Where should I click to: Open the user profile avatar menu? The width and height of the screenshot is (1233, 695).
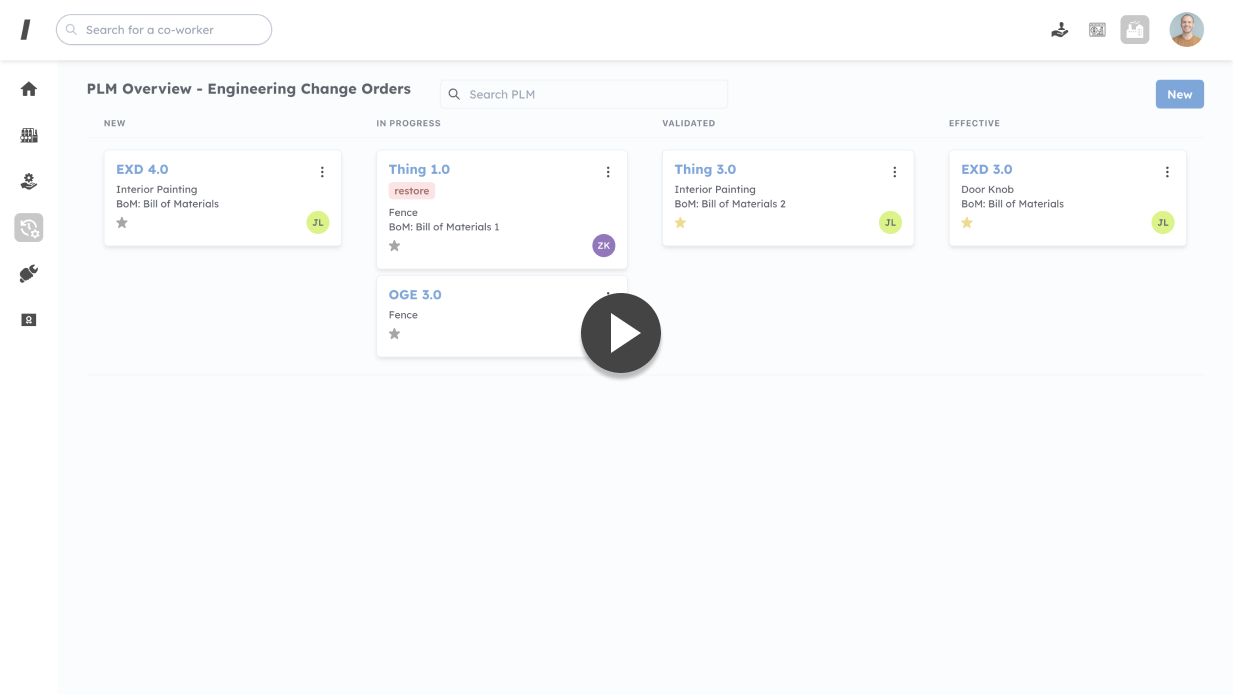pos(1186,30)
